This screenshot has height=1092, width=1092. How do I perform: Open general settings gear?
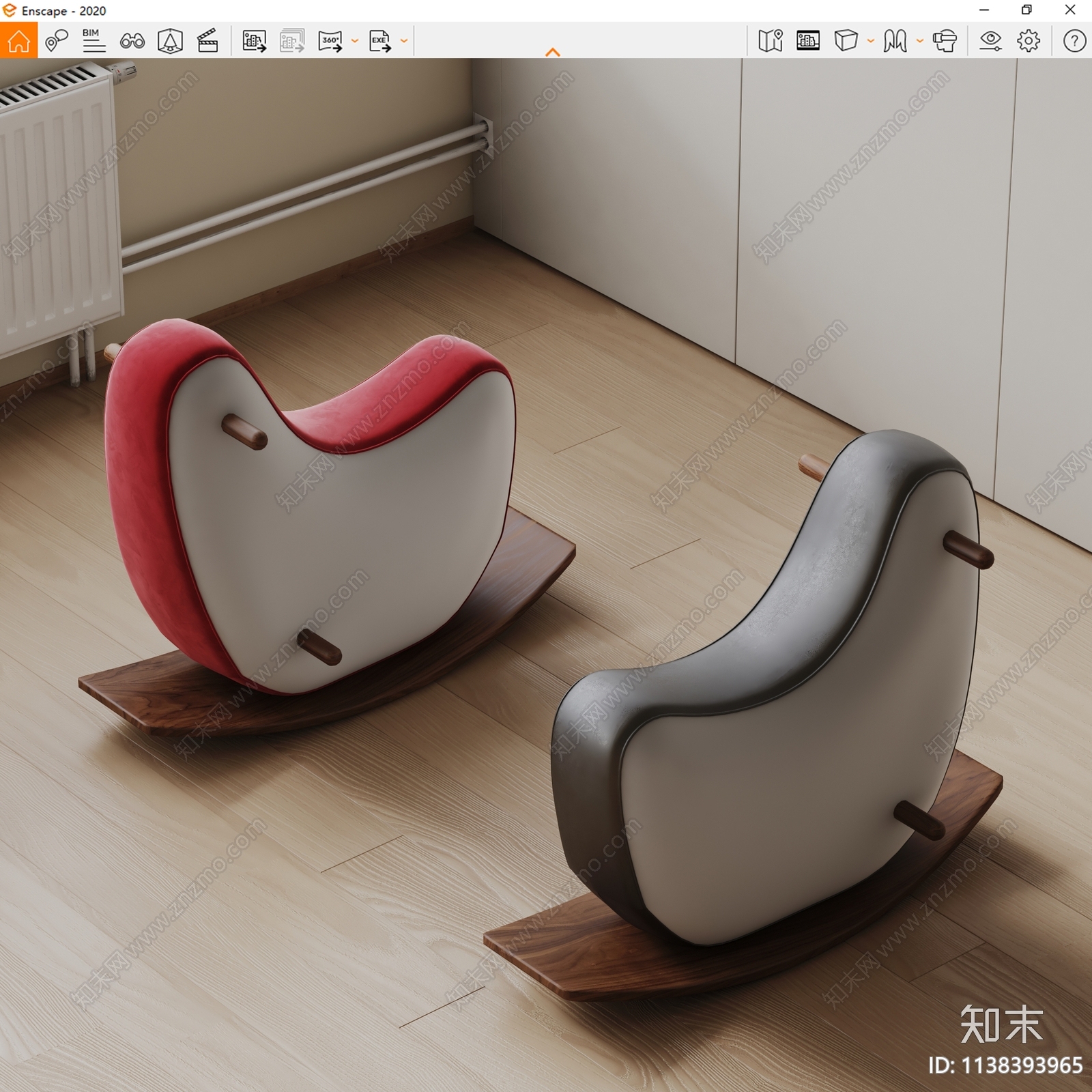coord(1029,41)
